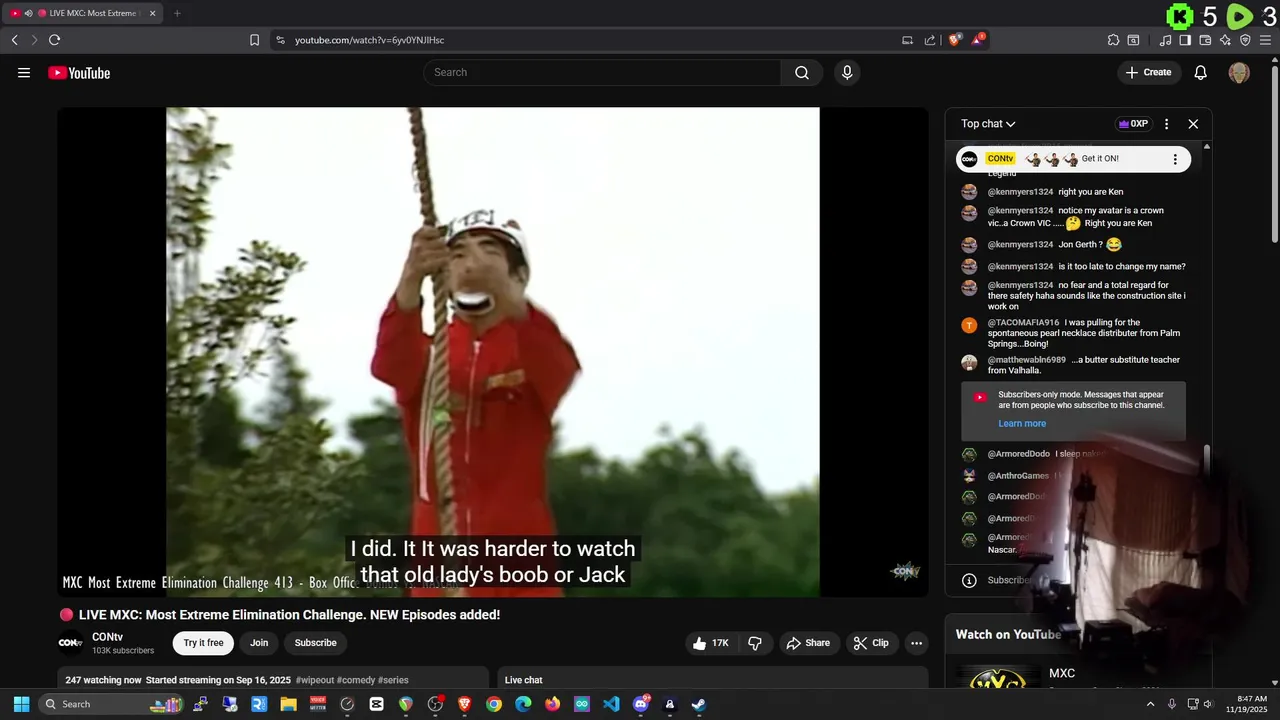Open the YouTube guide hamburger menu
The height and width of the screenshot is (720, 1280).
click(x=24, y=72)
